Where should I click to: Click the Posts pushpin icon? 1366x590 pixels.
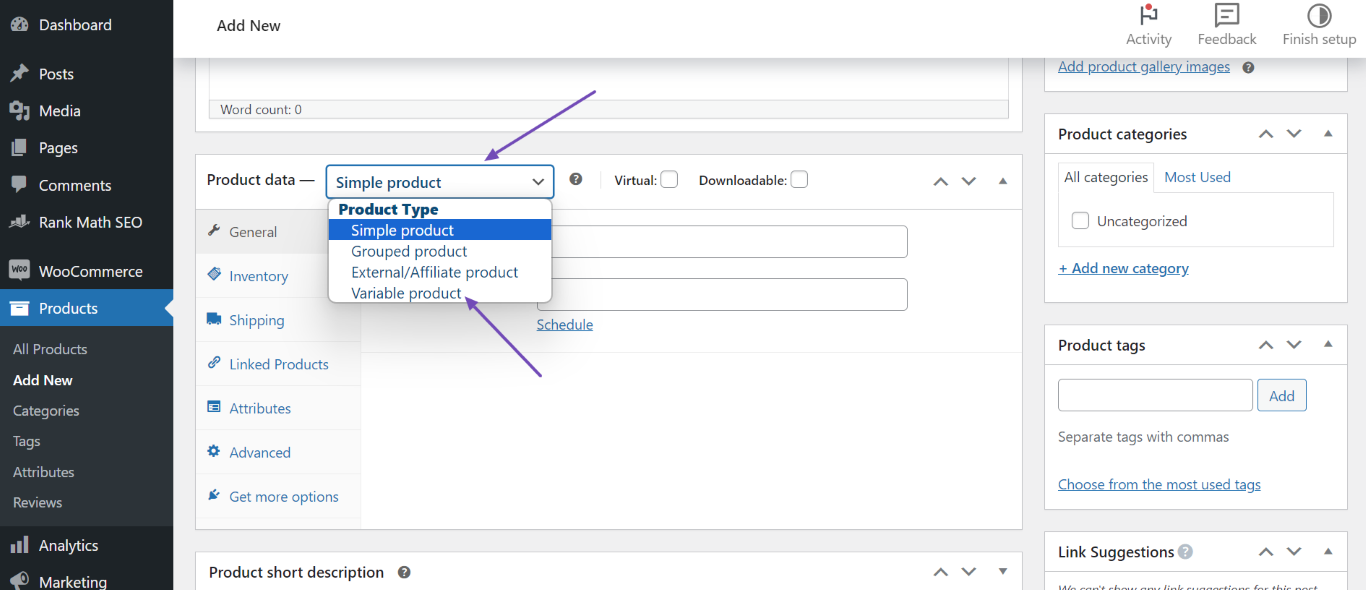click(x=19, y=74)
